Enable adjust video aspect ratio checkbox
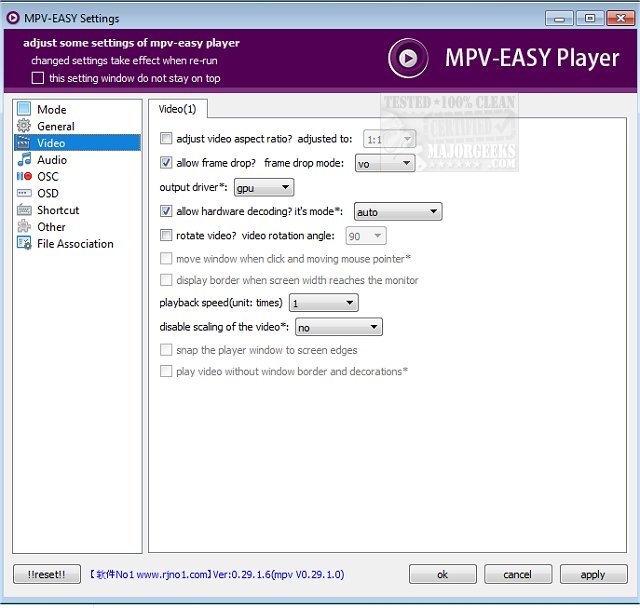Screen dimensions: 640x608 [x=166, y=138]
